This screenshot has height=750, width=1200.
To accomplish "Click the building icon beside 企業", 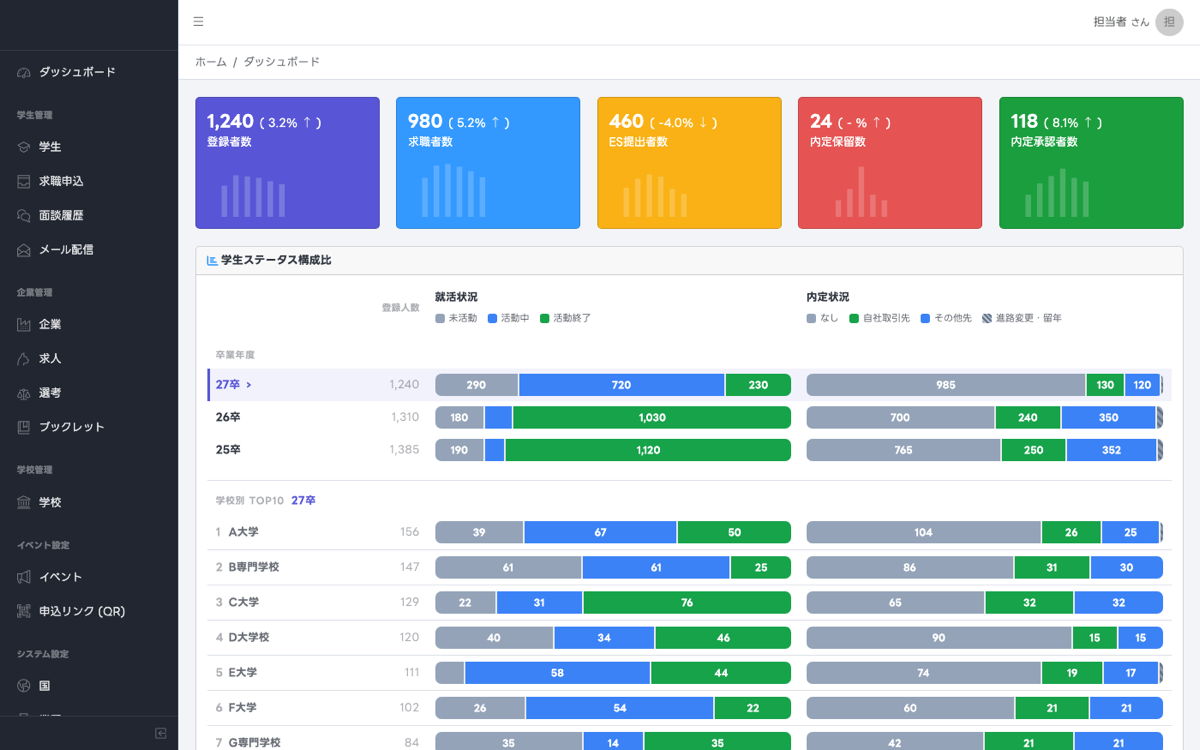I will pyautogui.click(x=24, y=324).
